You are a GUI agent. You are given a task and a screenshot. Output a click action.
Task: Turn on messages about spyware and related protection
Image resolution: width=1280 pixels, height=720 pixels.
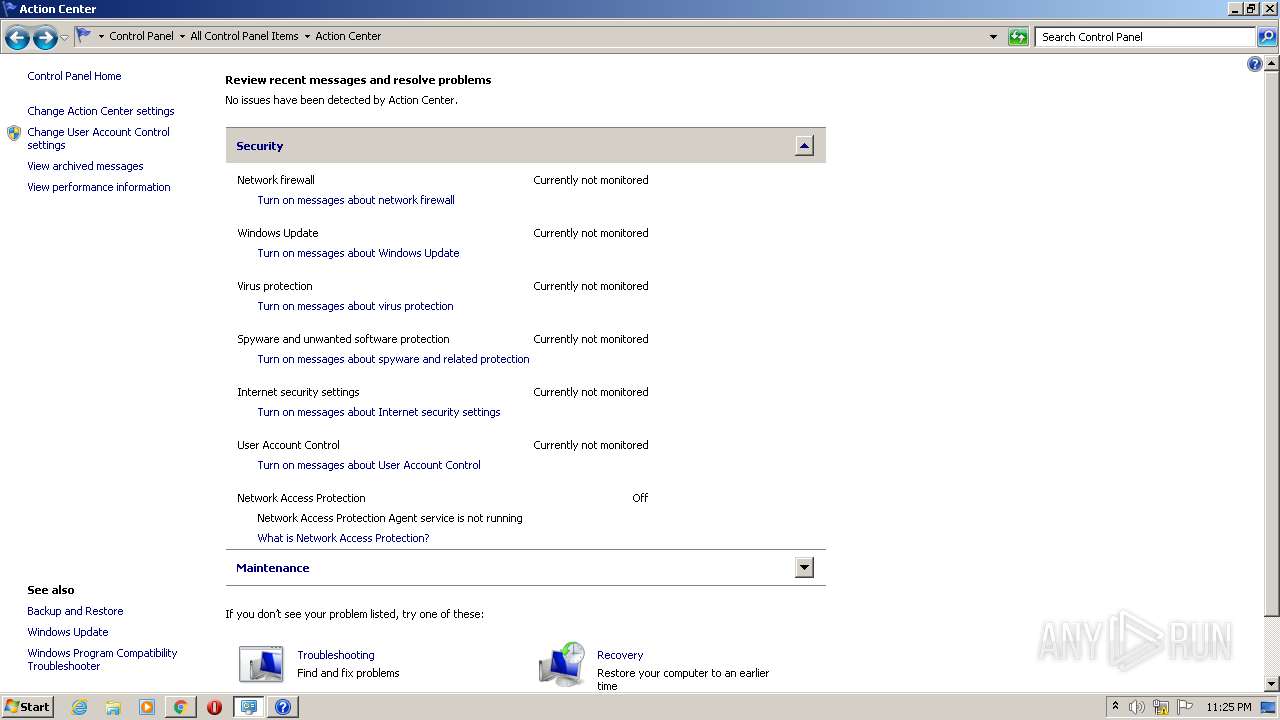[393, 359]
